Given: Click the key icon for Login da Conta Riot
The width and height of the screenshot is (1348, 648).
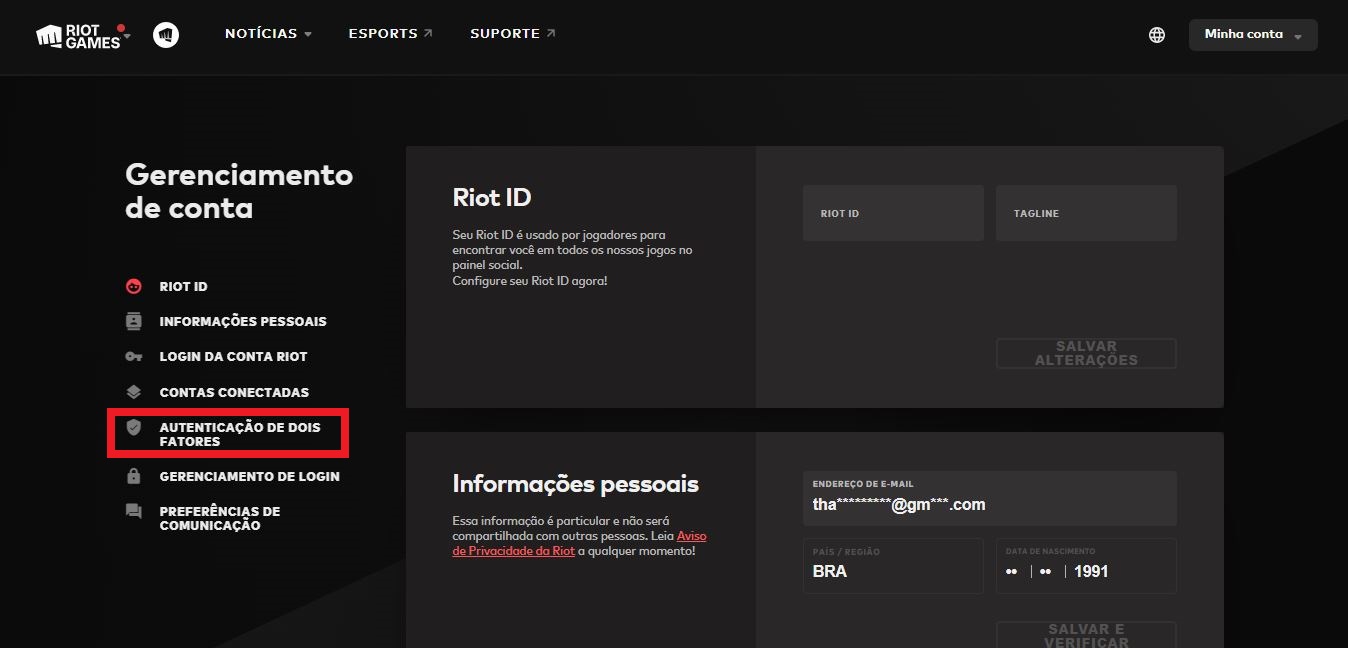Looking at the screenshot, I should click(133, 356).
